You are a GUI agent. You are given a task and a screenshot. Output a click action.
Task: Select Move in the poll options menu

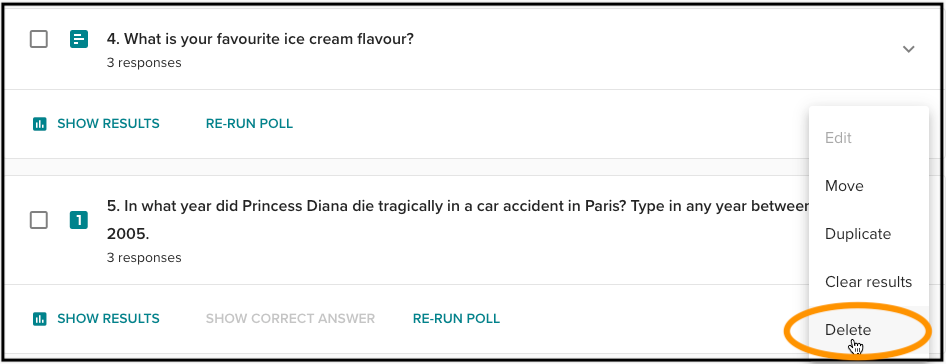click(844, 186)
